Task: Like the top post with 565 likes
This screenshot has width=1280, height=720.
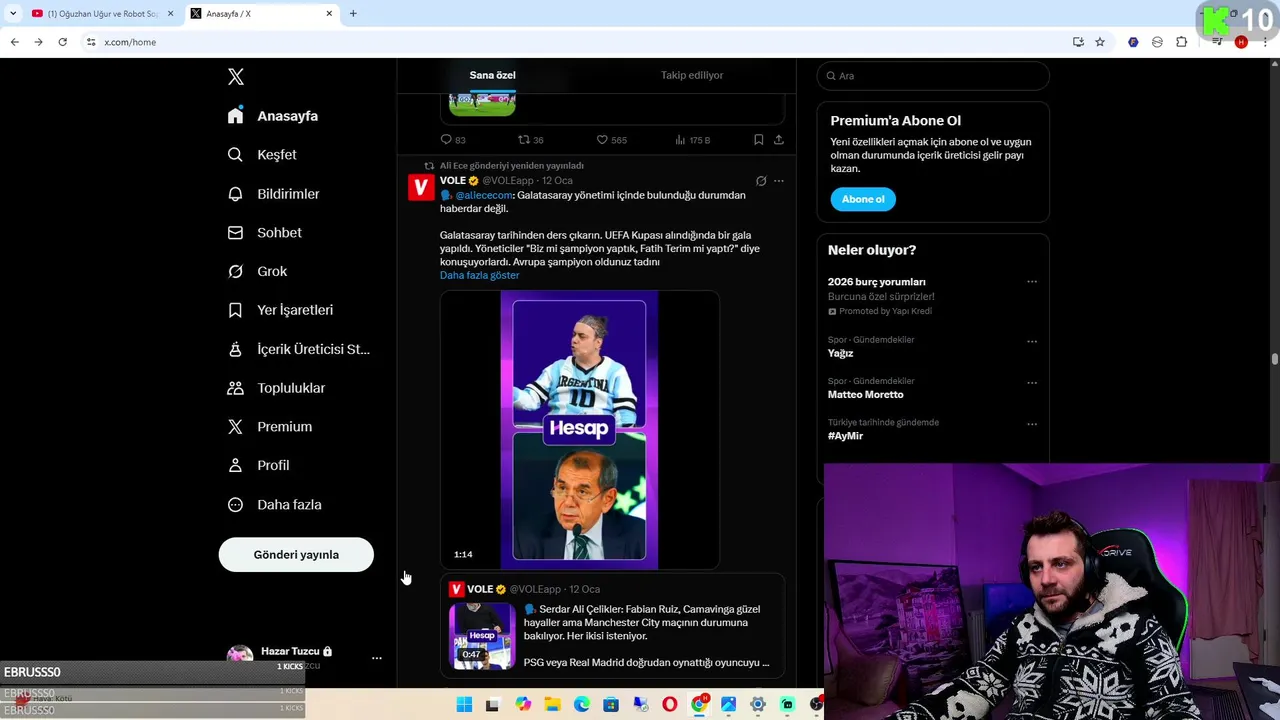Action: [611, 140]
